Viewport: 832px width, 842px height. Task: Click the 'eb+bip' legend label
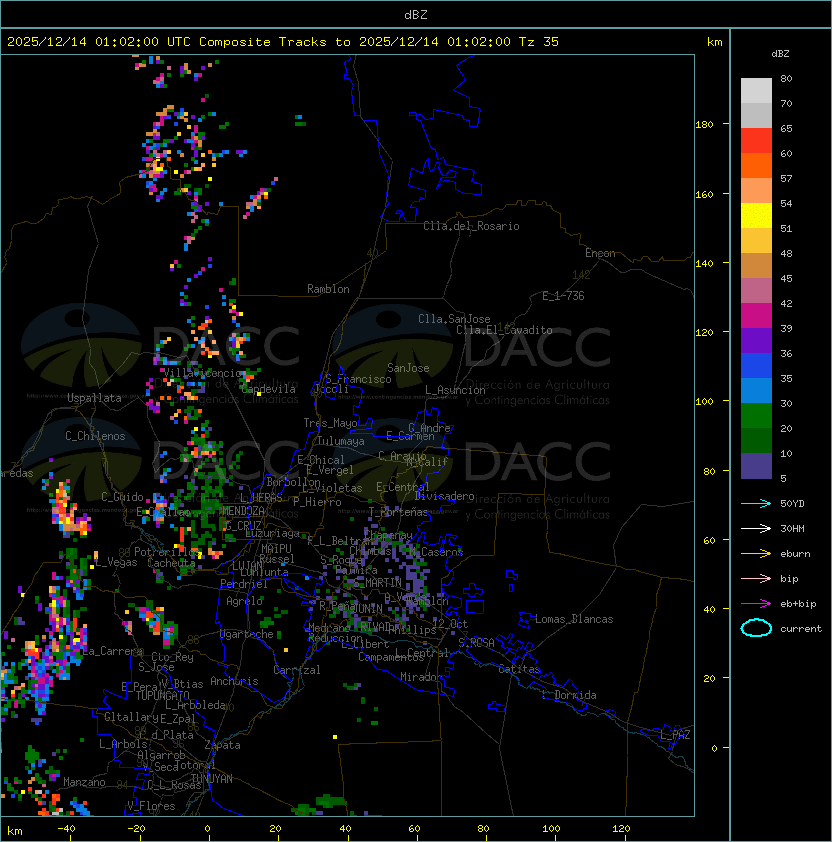click(798, 604)
